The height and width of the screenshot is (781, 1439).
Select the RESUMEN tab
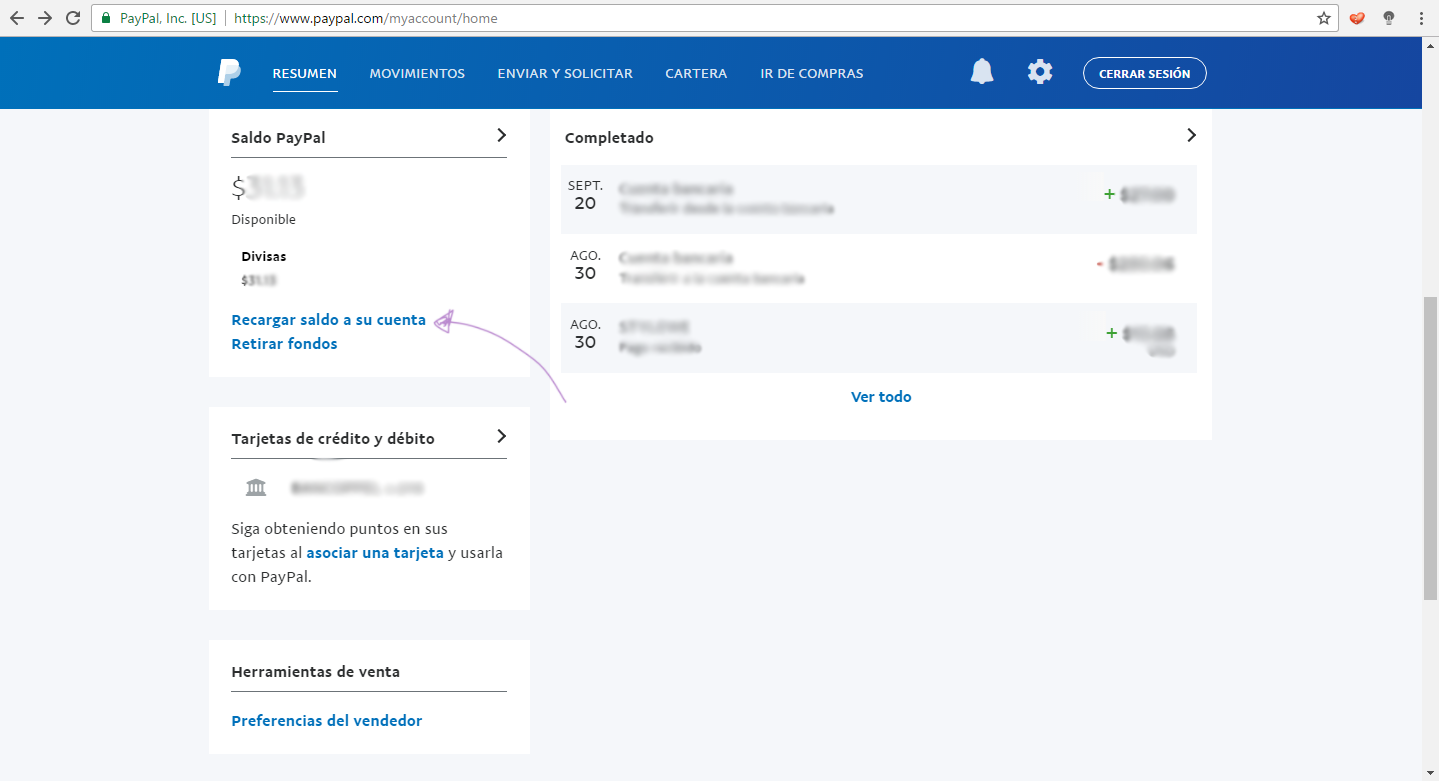pyautogui.click(x=305, y=73)
